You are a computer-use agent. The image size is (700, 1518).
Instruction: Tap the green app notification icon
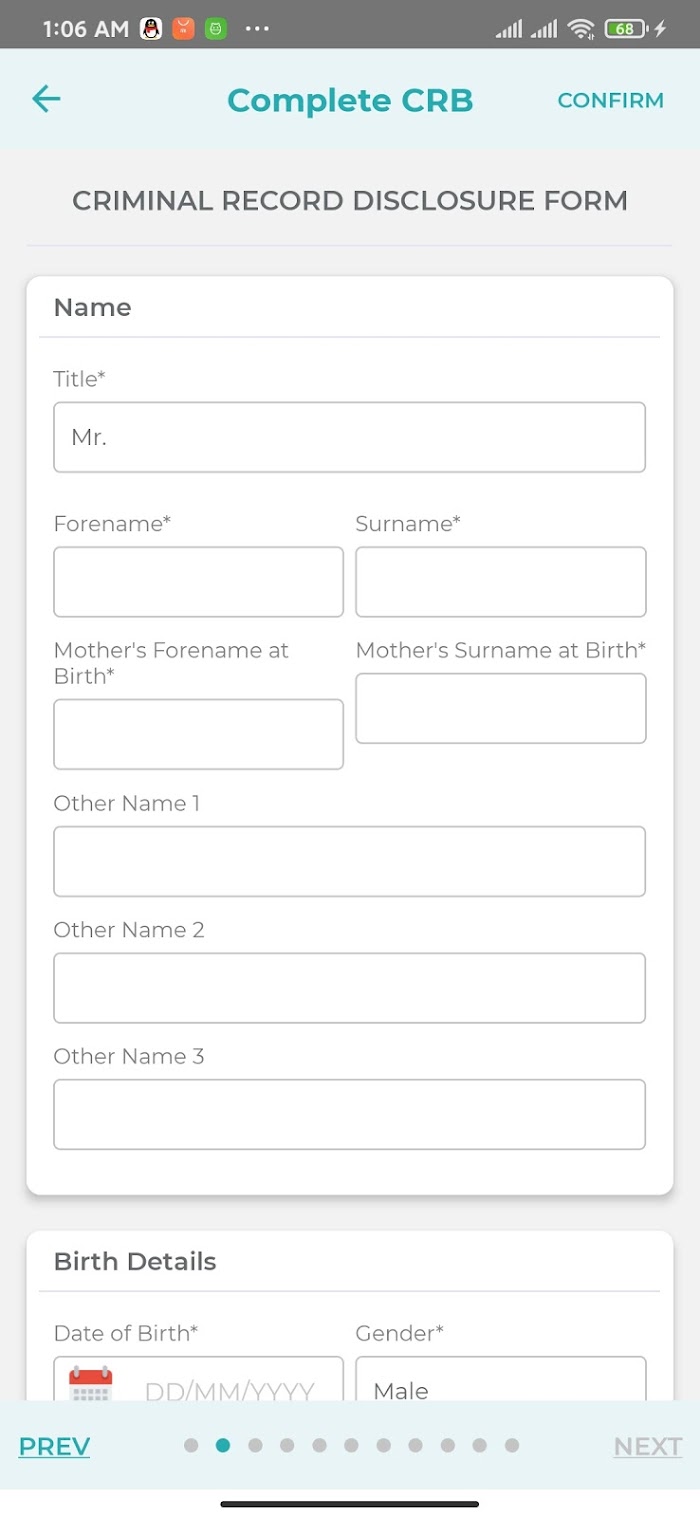click(x=215, y=29)
